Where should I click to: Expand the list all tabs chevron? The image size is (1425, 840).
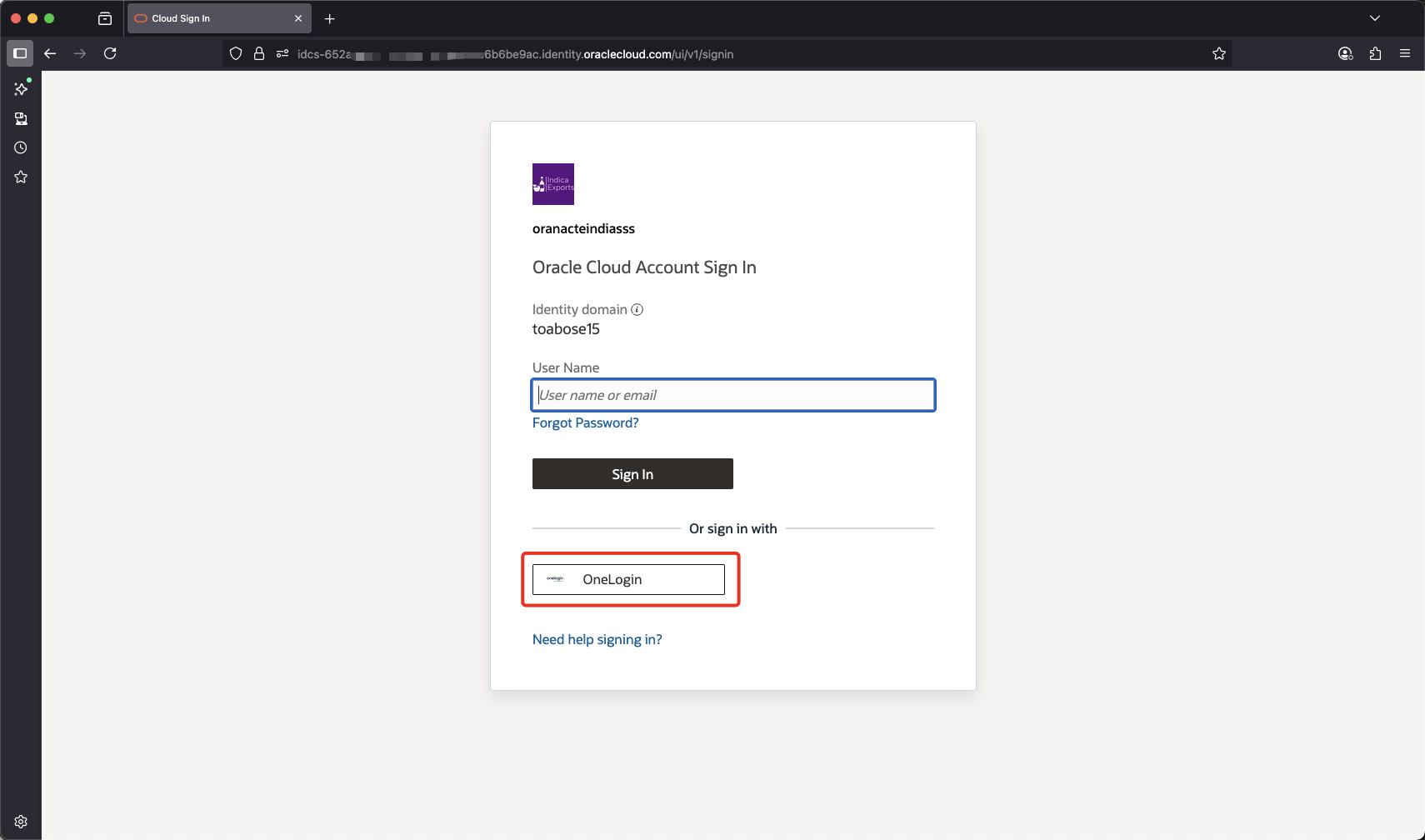coord(1375,18)
